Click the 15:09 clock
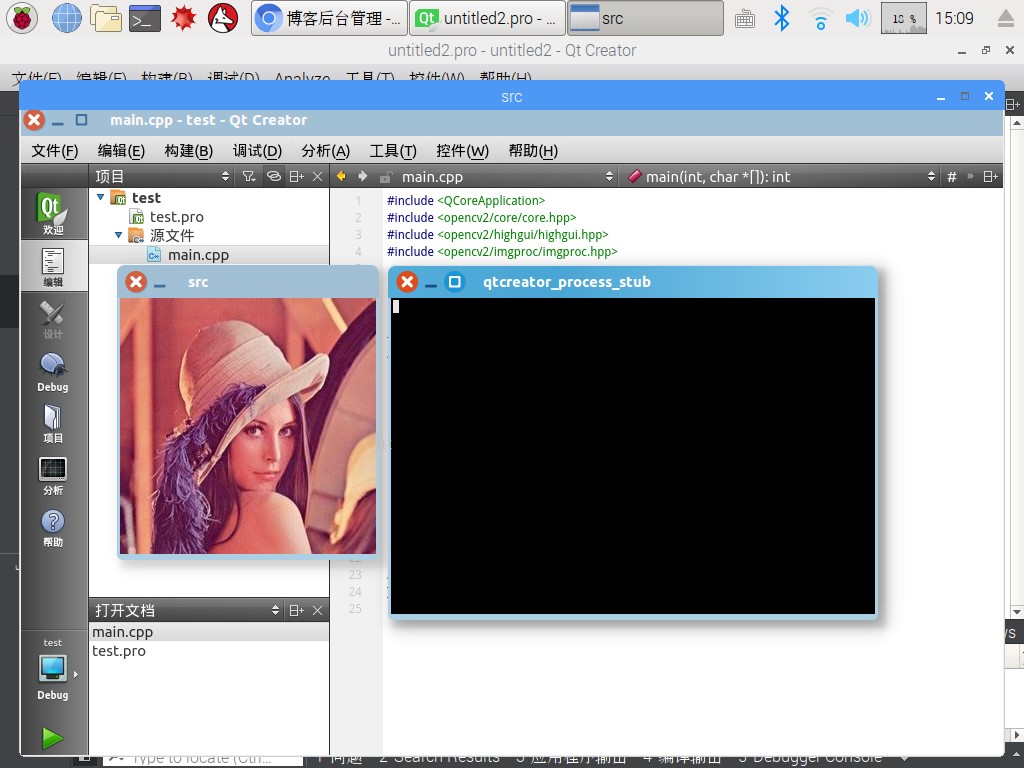The height and width of the screenshot is (768, 1024). [954, 18]
